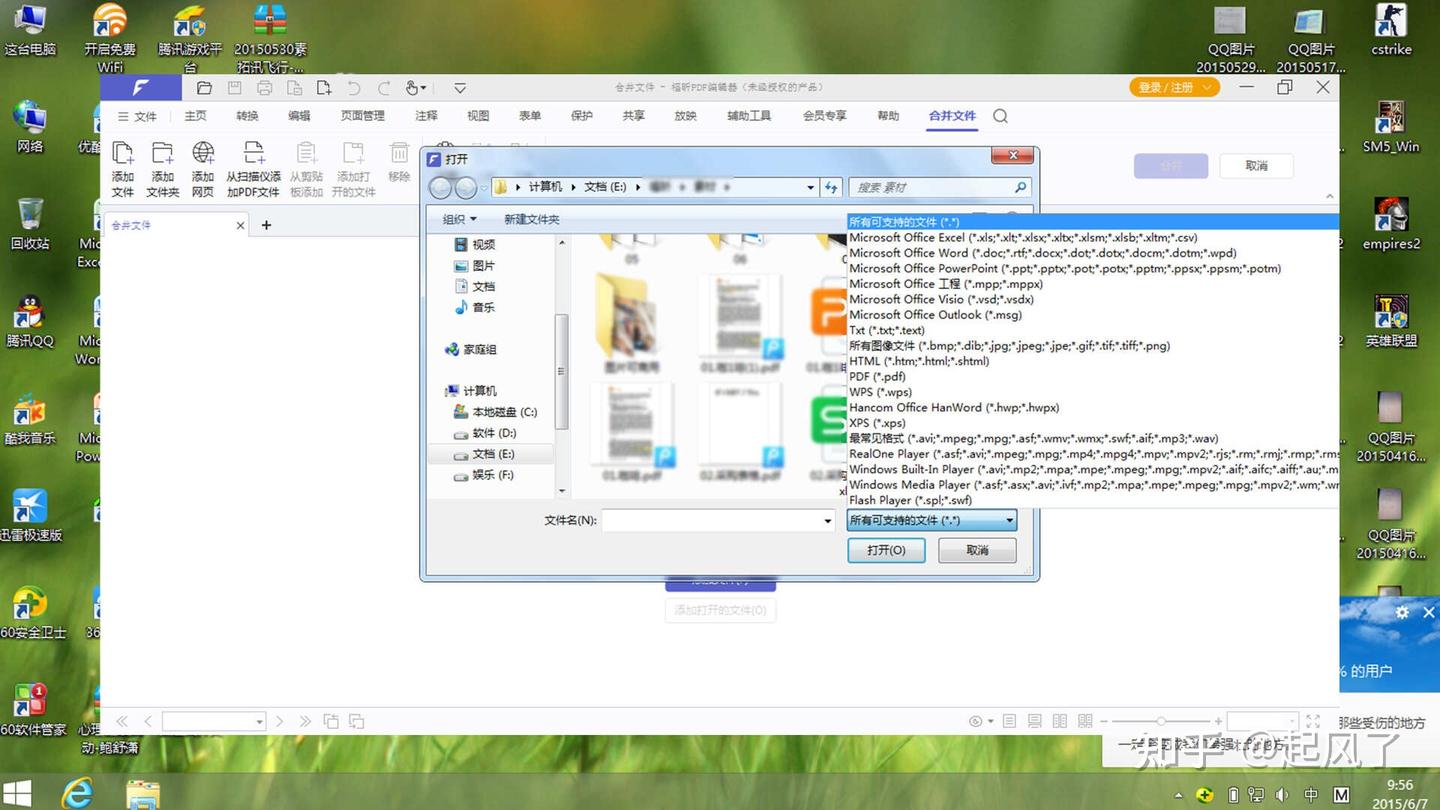
Task: Click the new document icon in quick toolbar
Action: 324,88
